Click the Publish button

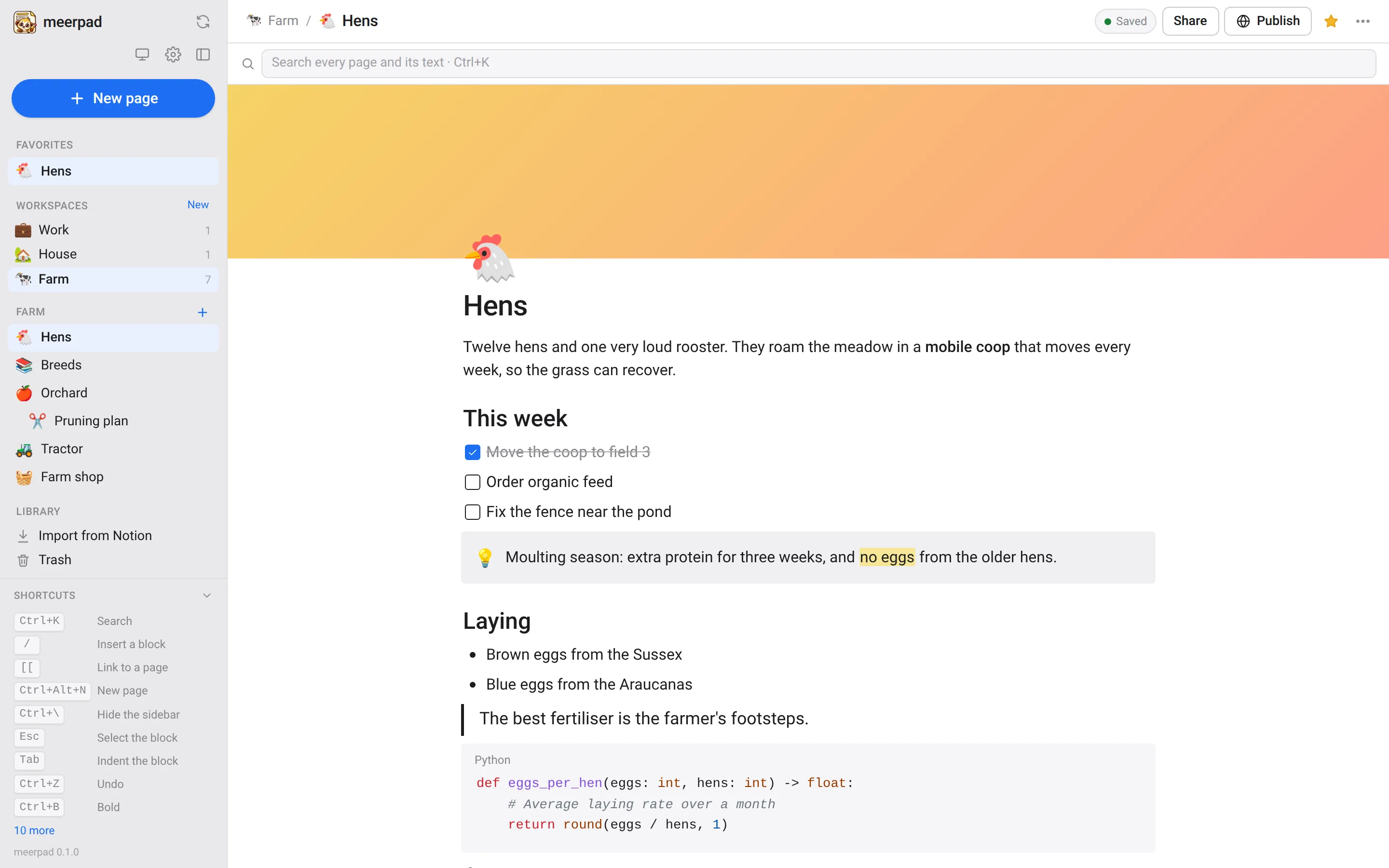point(1267,21)
